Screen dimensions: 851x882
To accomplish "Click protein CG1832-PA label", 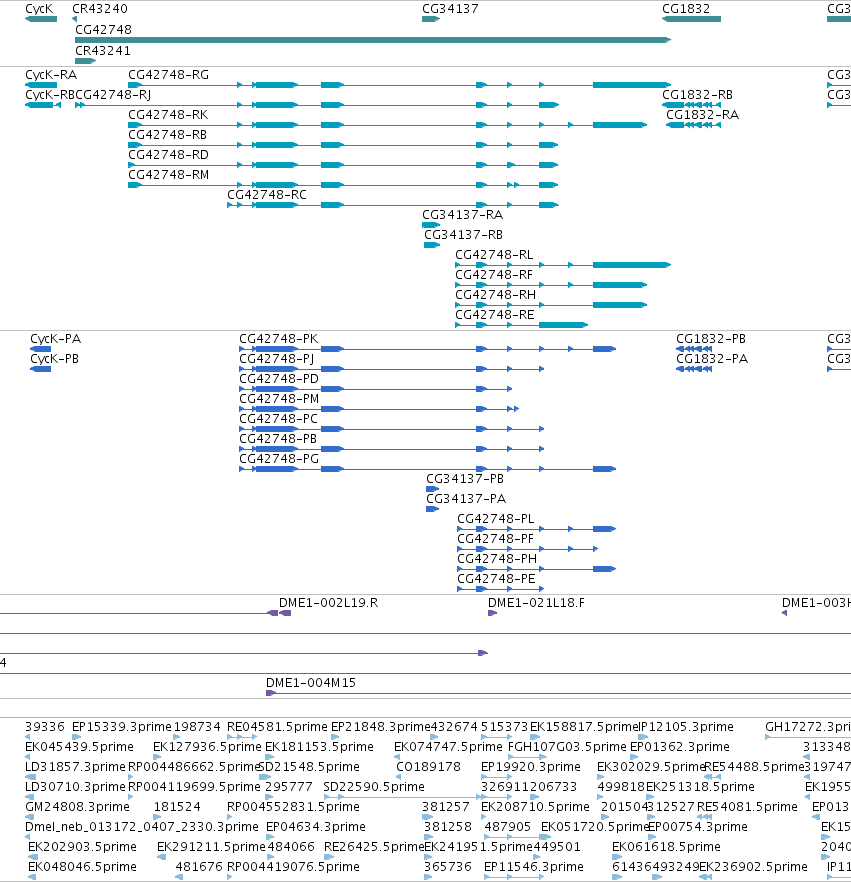I will 712,359.
